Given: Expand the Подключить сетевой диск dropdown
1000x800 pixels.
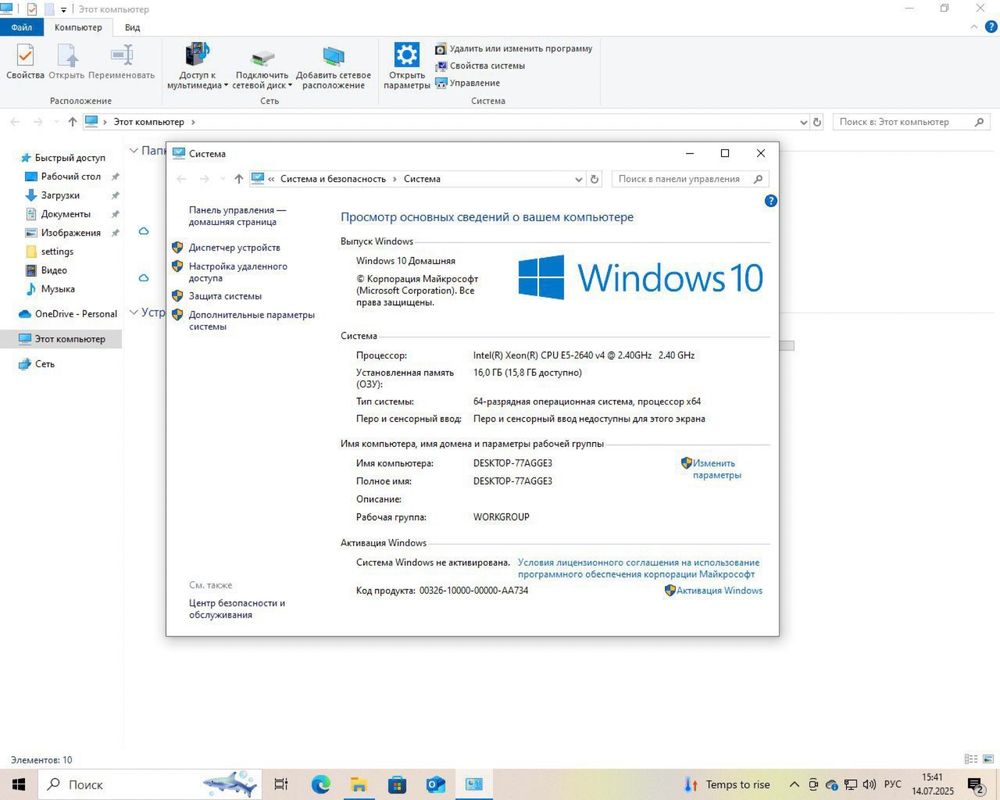Looking at the screenshot, I should point(290,85).
